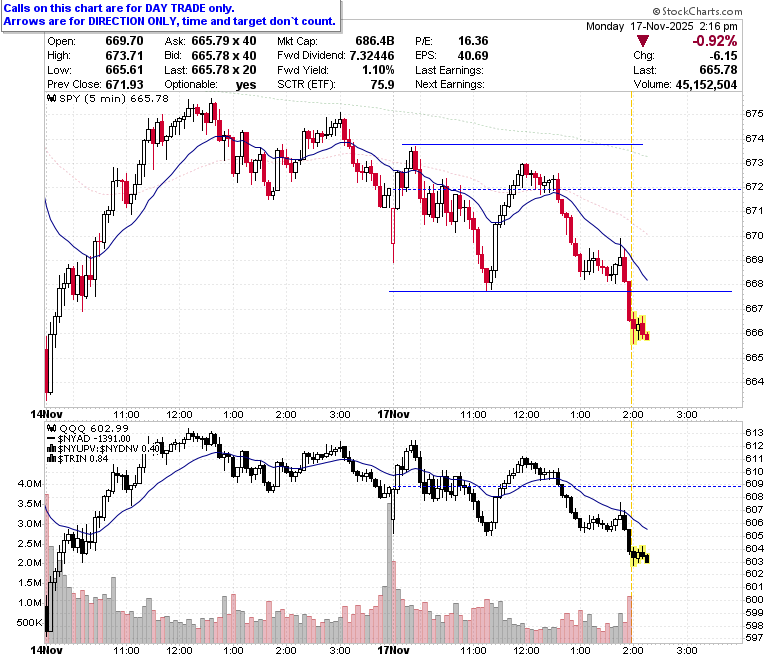Screen dimensions: 780x659
Task: Click the Optionable yes value
Action: coord(246,85)
